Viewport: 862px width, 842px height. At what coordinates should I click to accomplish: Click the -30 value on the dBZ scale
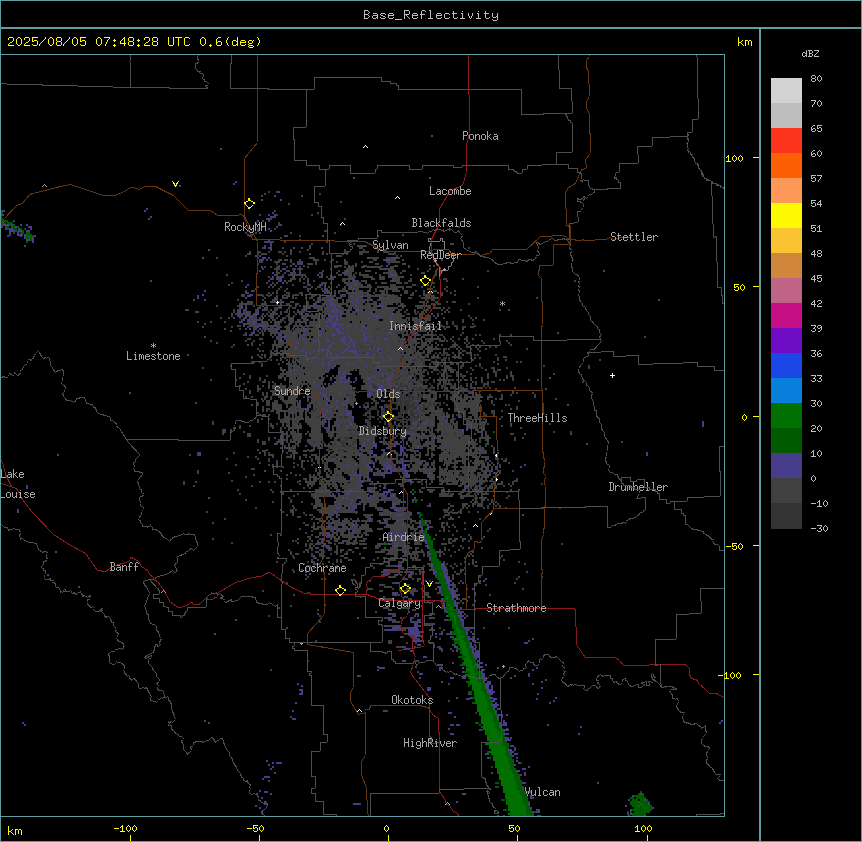[819, 529]
